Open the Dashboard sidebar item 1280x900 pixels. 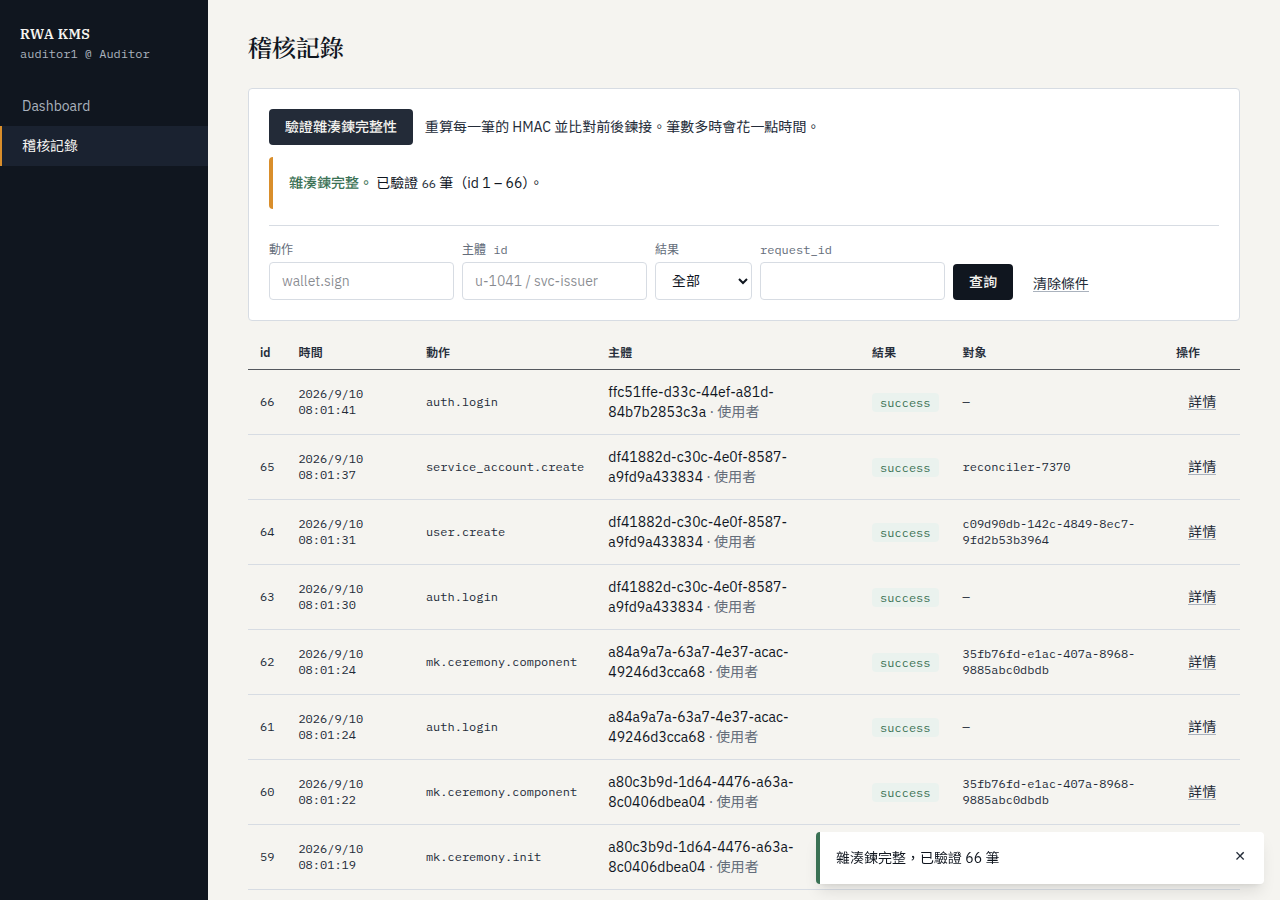(x=104, y=106)
